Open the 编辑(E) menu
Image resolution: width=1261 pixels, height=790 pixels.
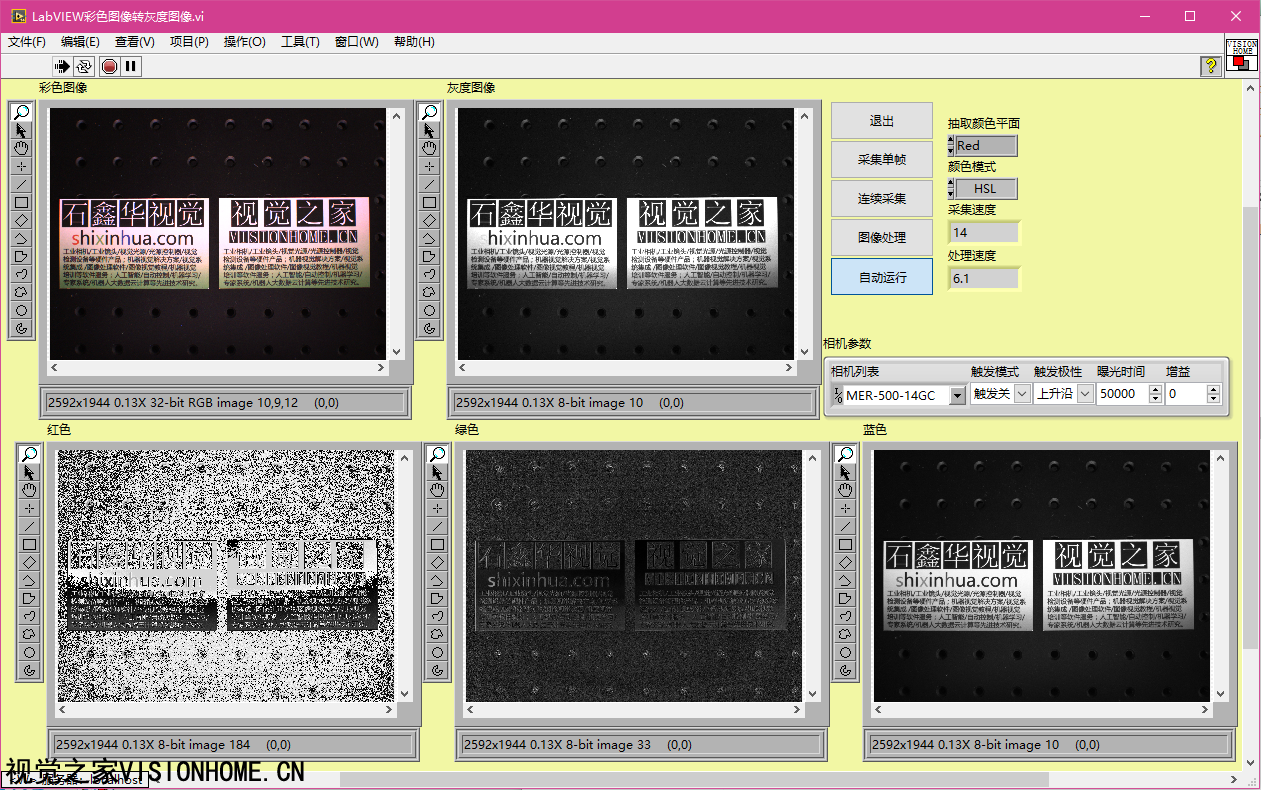(x=80, y=42)
